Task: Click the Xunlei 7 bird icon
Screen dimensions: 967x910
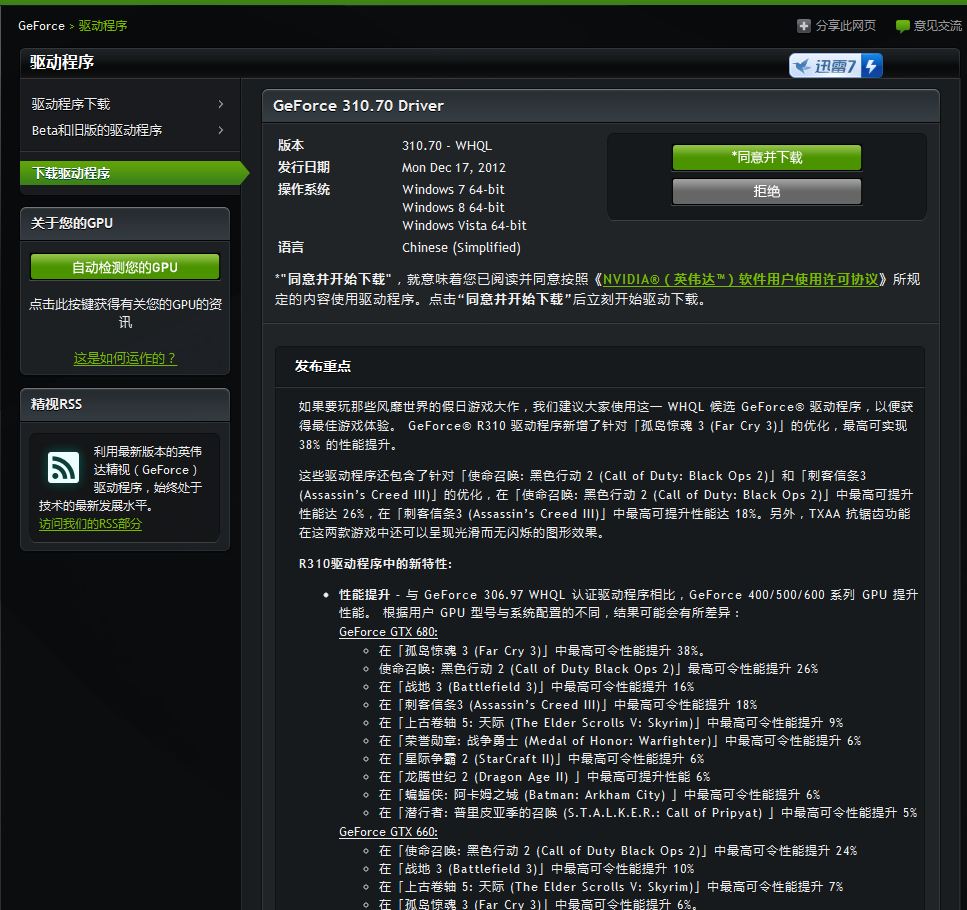Action: click(802, 66)
